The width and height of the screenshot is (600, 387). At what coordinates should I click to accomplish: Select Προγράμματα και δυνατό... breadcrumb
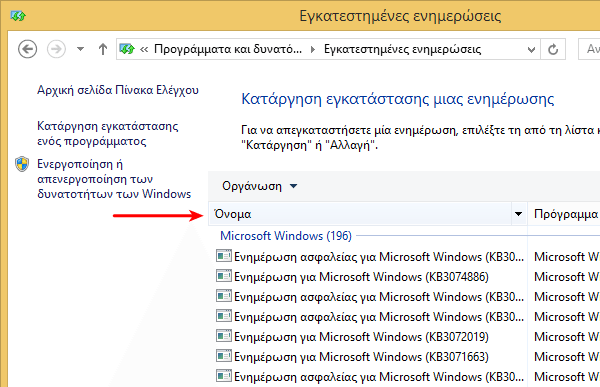[x=228, y=49]
